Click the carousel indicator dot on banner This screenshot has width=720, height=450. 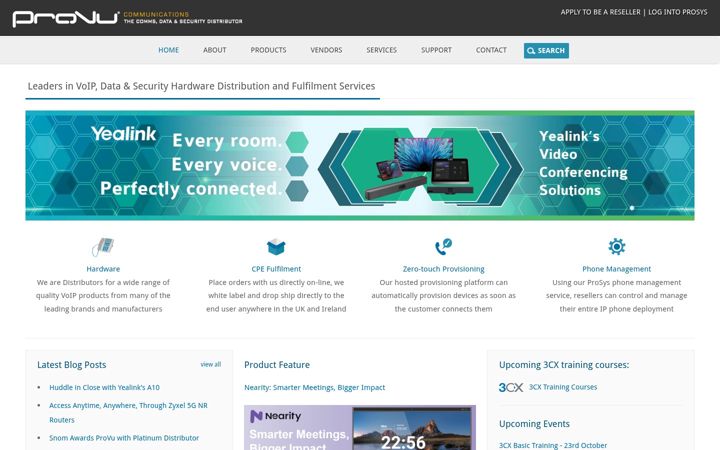632,208
